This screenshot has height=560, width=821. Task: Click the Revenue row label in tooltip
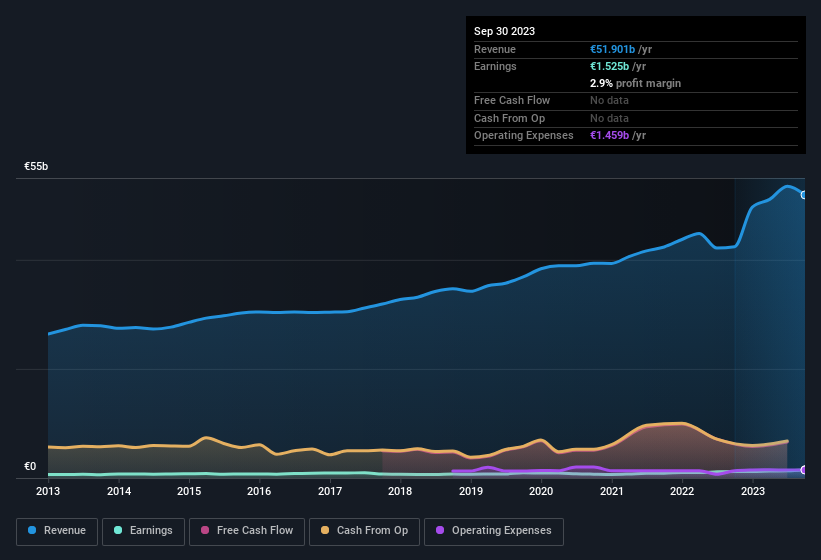click(495, 49)
